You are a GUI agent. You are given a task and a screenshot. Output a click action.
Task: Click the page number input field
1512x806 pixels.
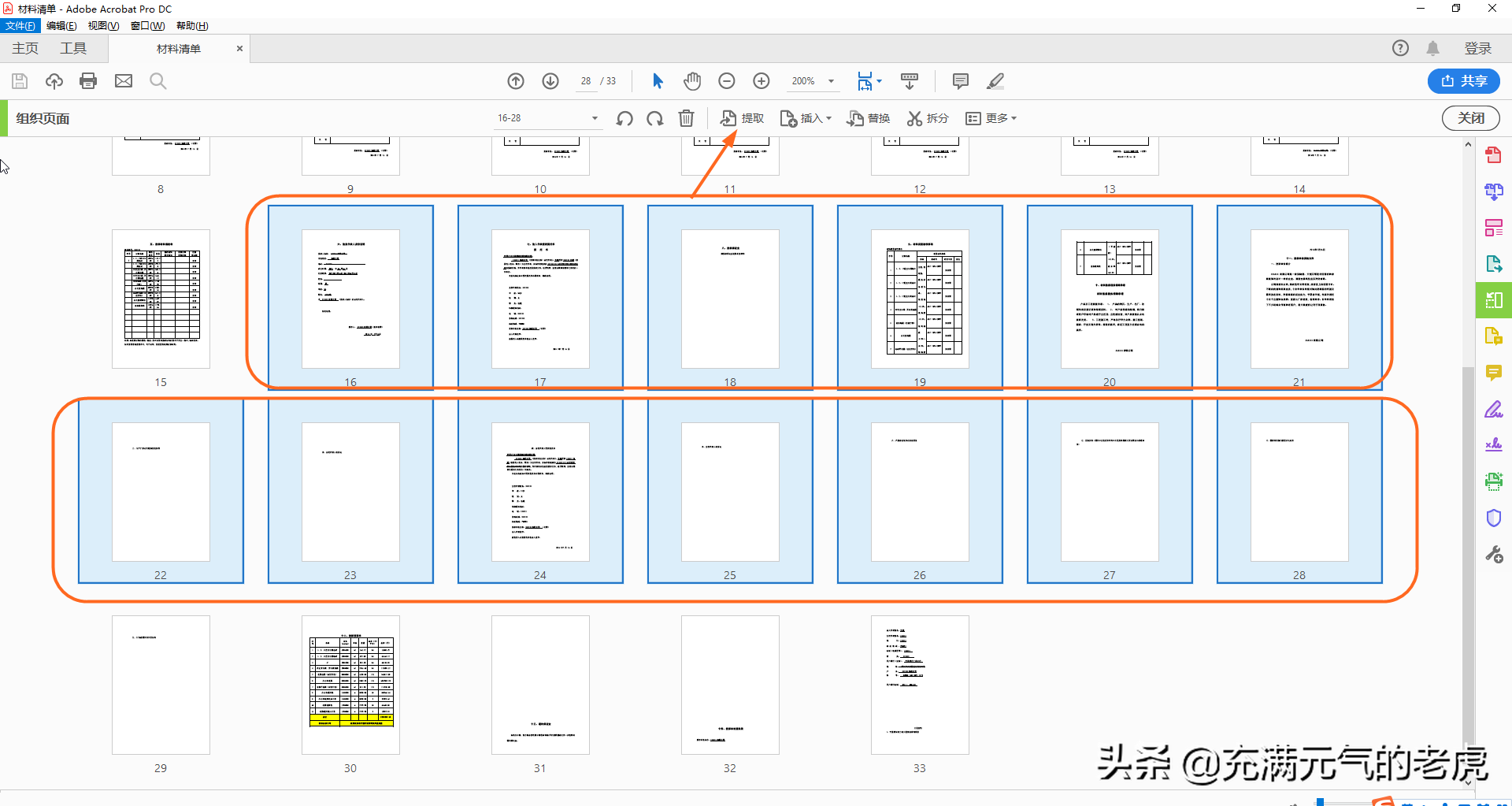point(586,81)
